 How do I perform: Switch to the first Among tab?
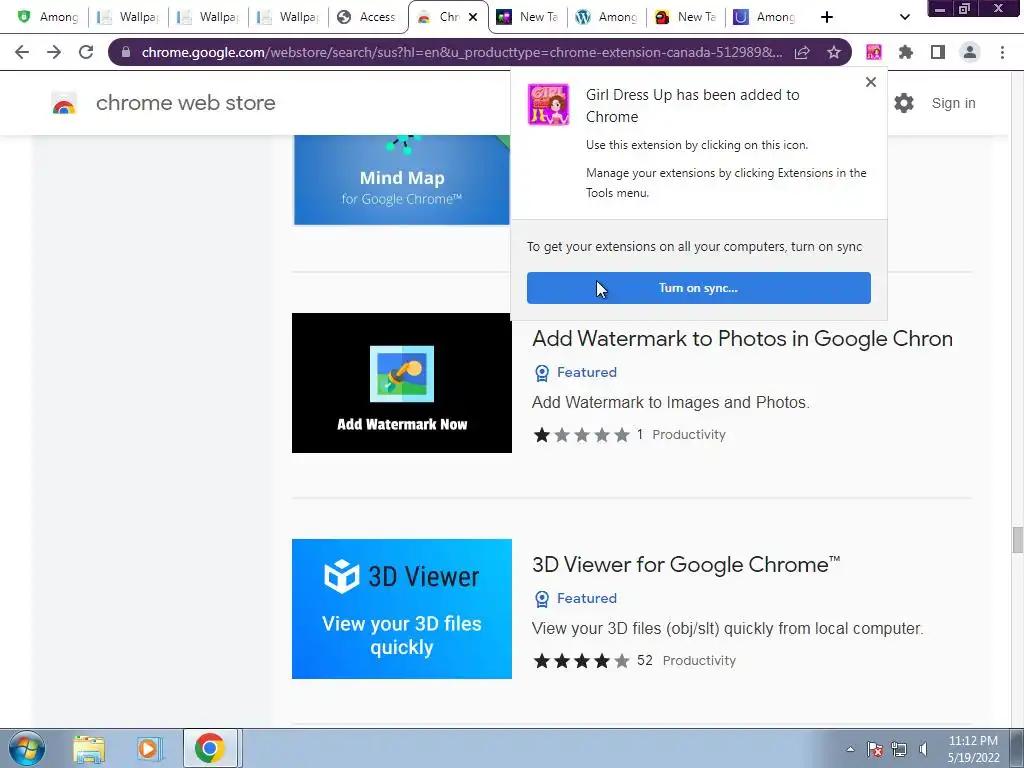46,17
